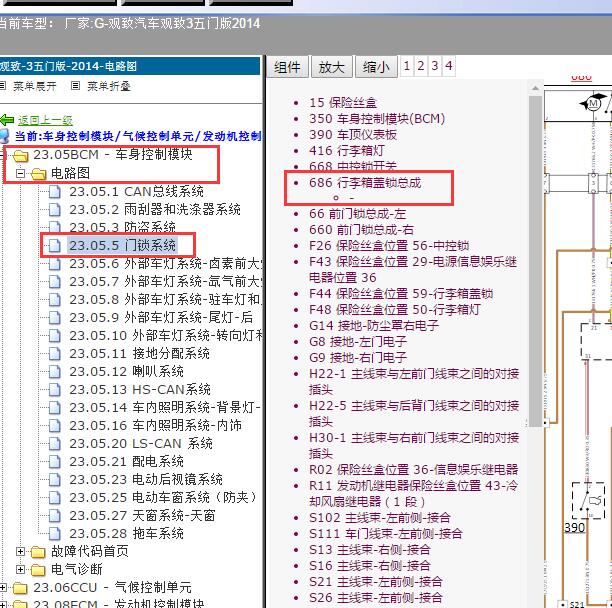The height and width of the screenshot is (608, 612).
Task: Select F26 保险丝盒位置 56-中控锁
Action: (389, 246)
